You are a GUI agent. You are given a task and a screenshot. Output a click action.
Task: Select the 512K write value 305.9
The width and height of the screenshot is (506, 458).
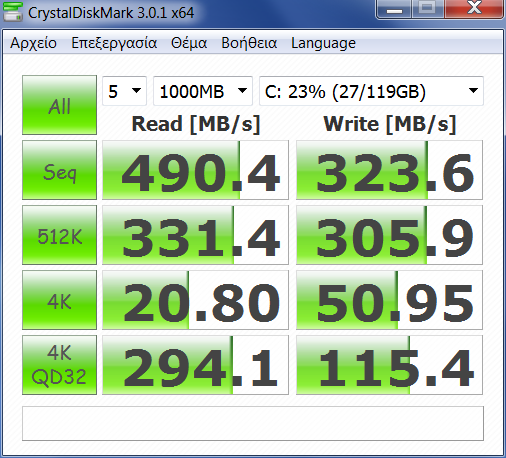point(389,235)
